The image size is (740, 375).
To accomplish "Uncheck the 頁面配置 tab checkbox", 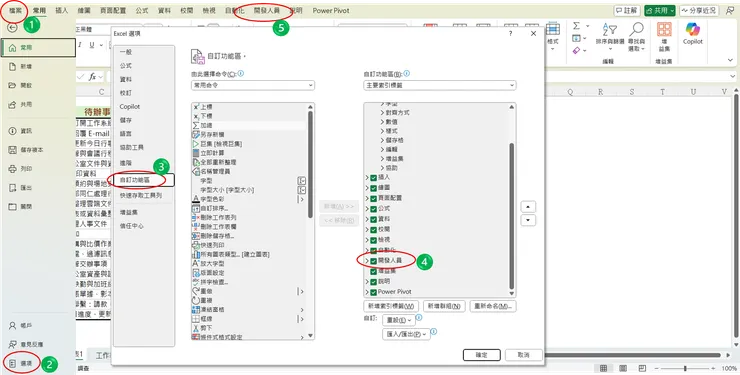I will click(374, 198).
